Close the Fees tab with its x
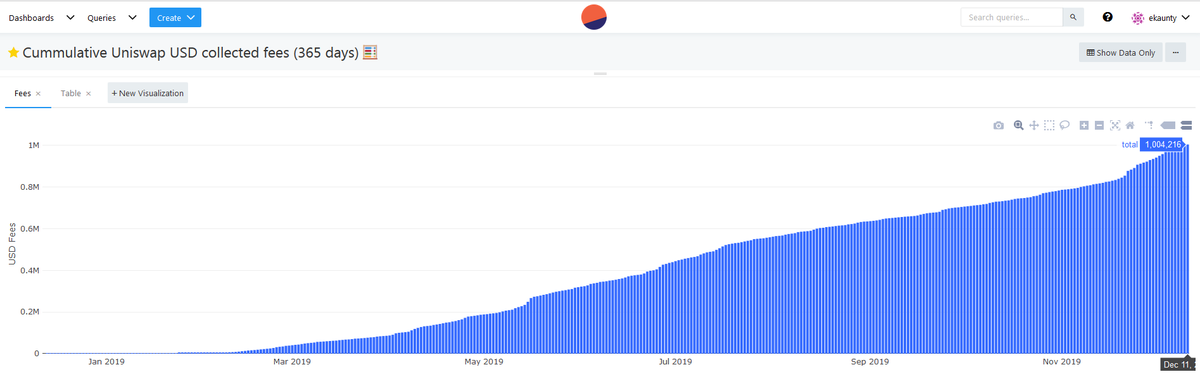The width and height of the screenshot is (1200, 391). [38, 93]
